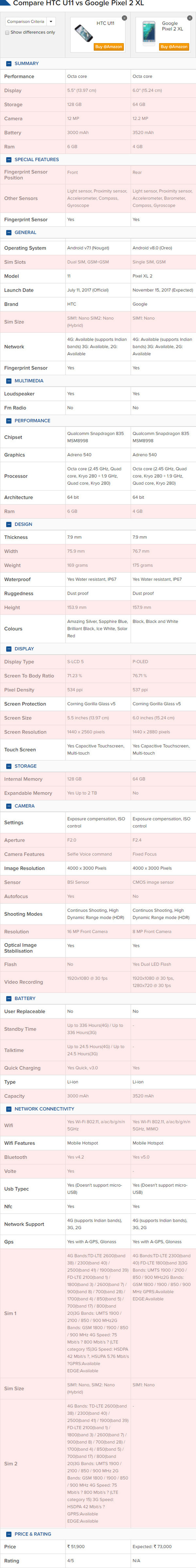The width and height of the screenshot is (196, 1568).
Task: Collapse the Multimedia section minus icon
Action: point(9,380)
